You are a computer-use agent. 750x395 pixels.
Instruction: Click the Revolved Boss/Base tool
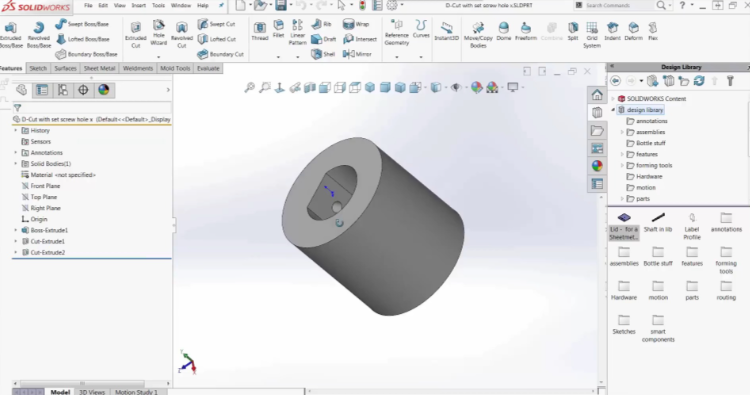38,34
